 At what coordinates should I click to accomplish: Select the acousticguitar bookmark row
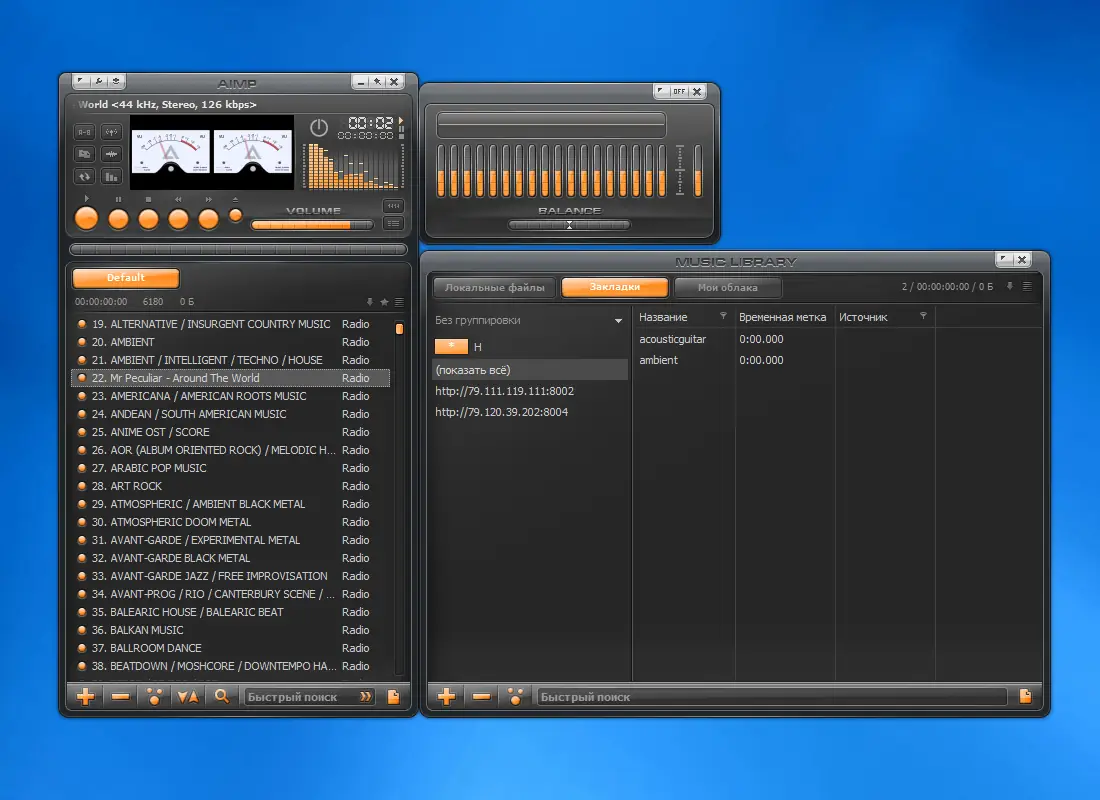pyautogui.click(x=838, y=339)
